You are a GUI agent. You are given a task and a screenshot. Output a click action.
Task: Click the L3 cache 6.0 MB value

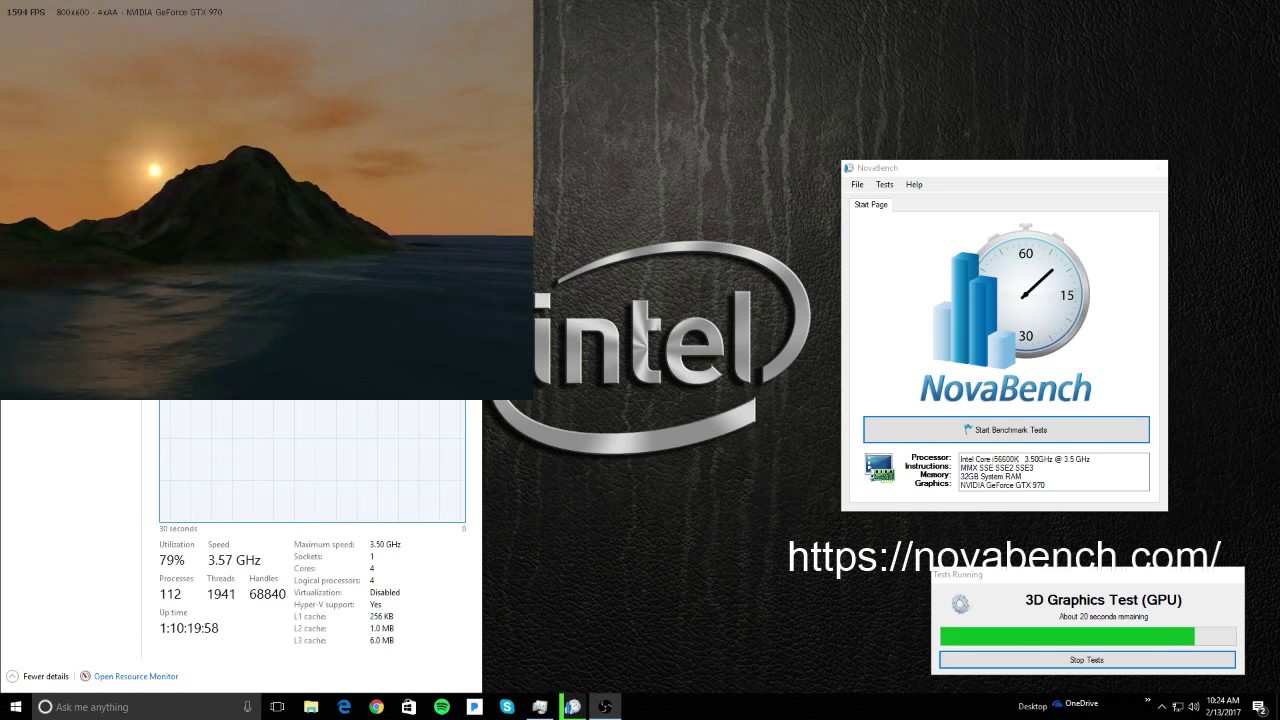coord(382,640)
